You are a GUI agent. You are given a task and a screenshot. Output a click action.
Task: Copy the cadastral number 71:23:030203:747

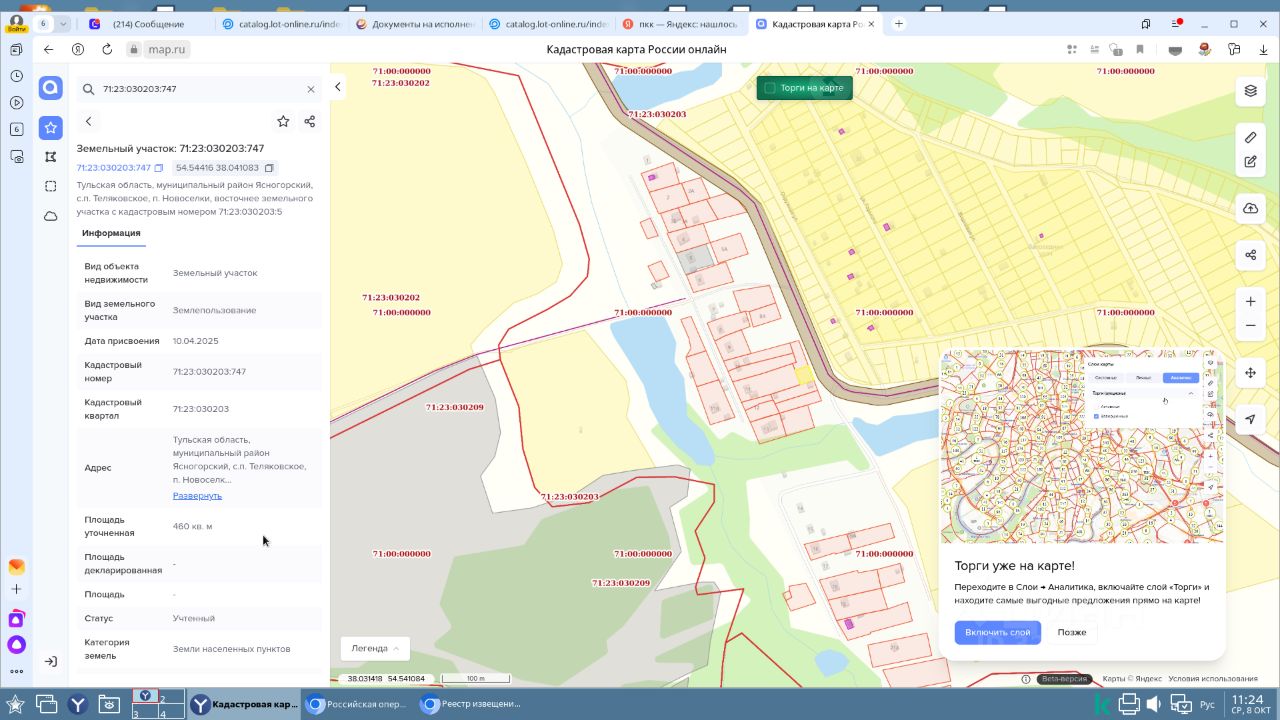tap(159, 168)
